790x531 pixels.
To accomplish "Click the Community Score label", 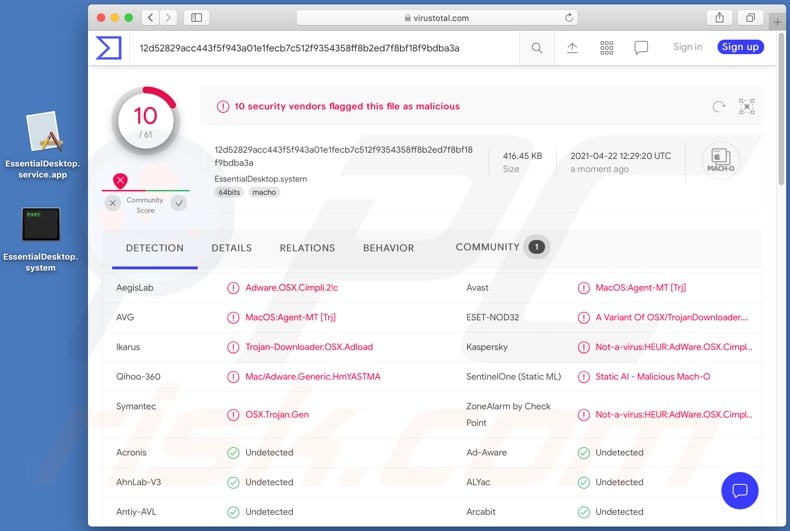I will pyautogui.click(x=145, y=205).
